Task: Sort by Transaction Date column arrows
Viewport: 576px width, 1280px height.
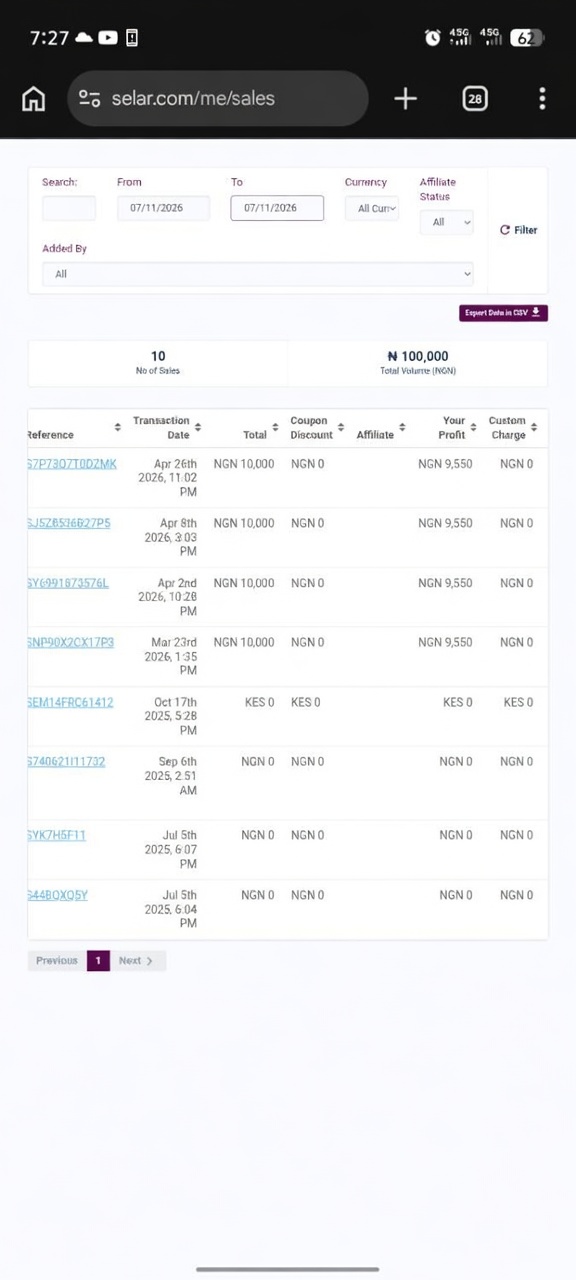Action: (197, 428)
